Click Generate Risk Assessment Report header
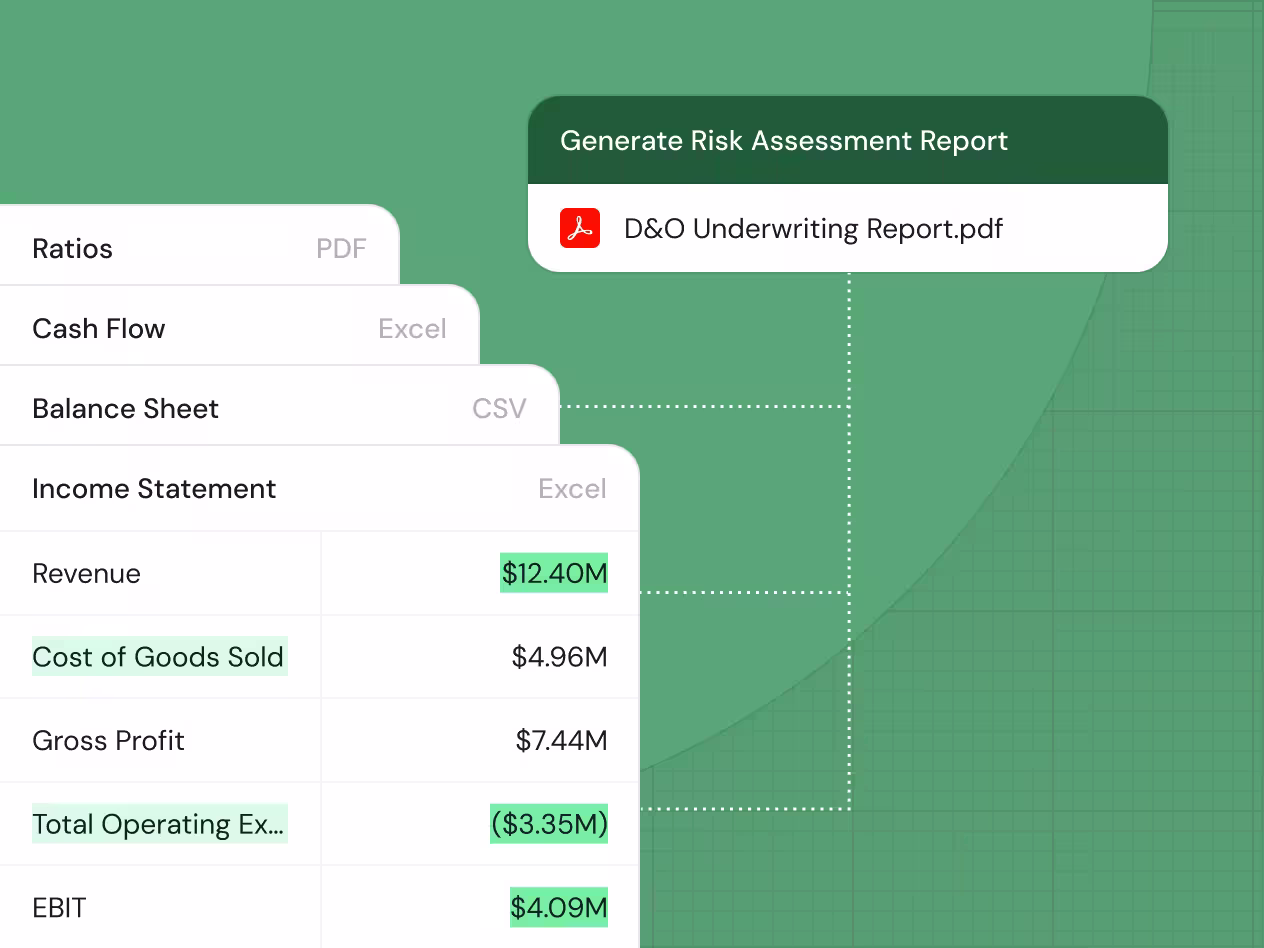The width and height of the screenshot is (1264, 948). click(x=848, y=140)
